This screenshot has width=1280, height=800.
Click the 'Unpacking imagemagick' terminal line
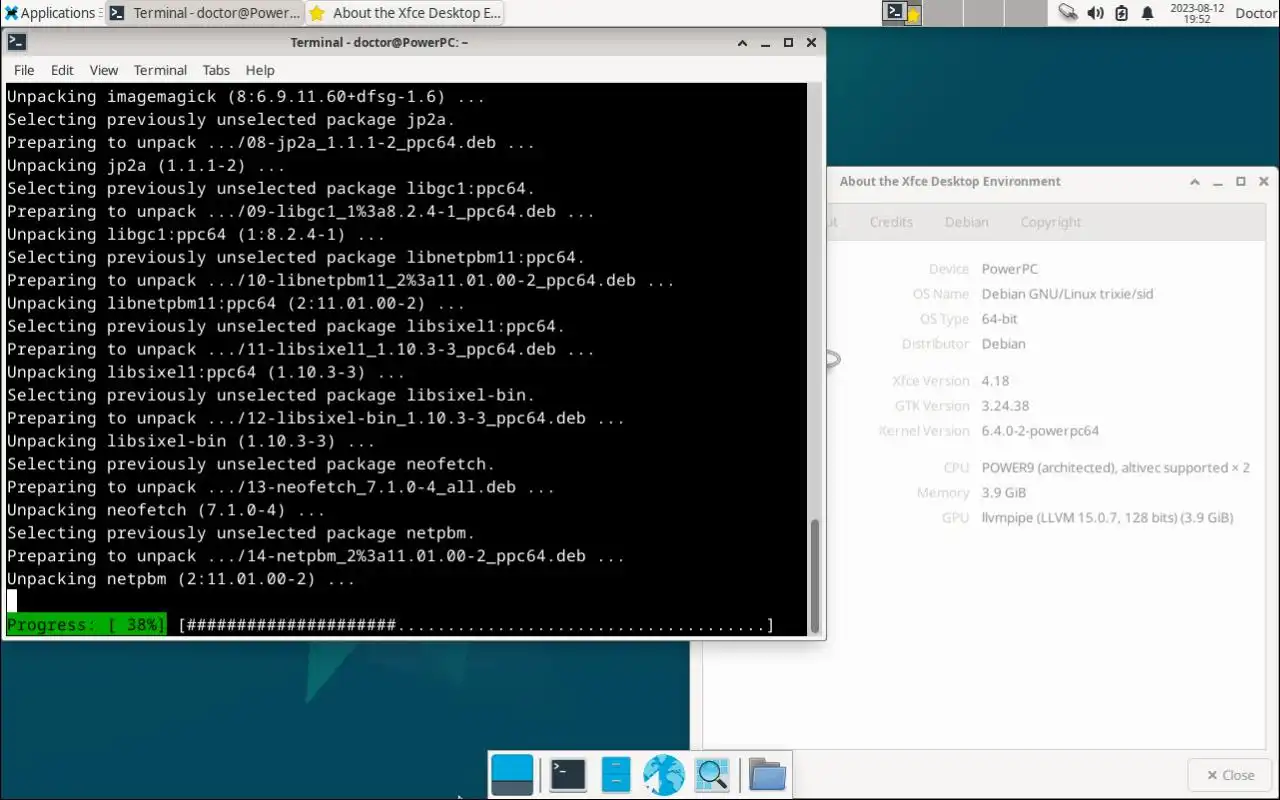click(x=246, y=97)
